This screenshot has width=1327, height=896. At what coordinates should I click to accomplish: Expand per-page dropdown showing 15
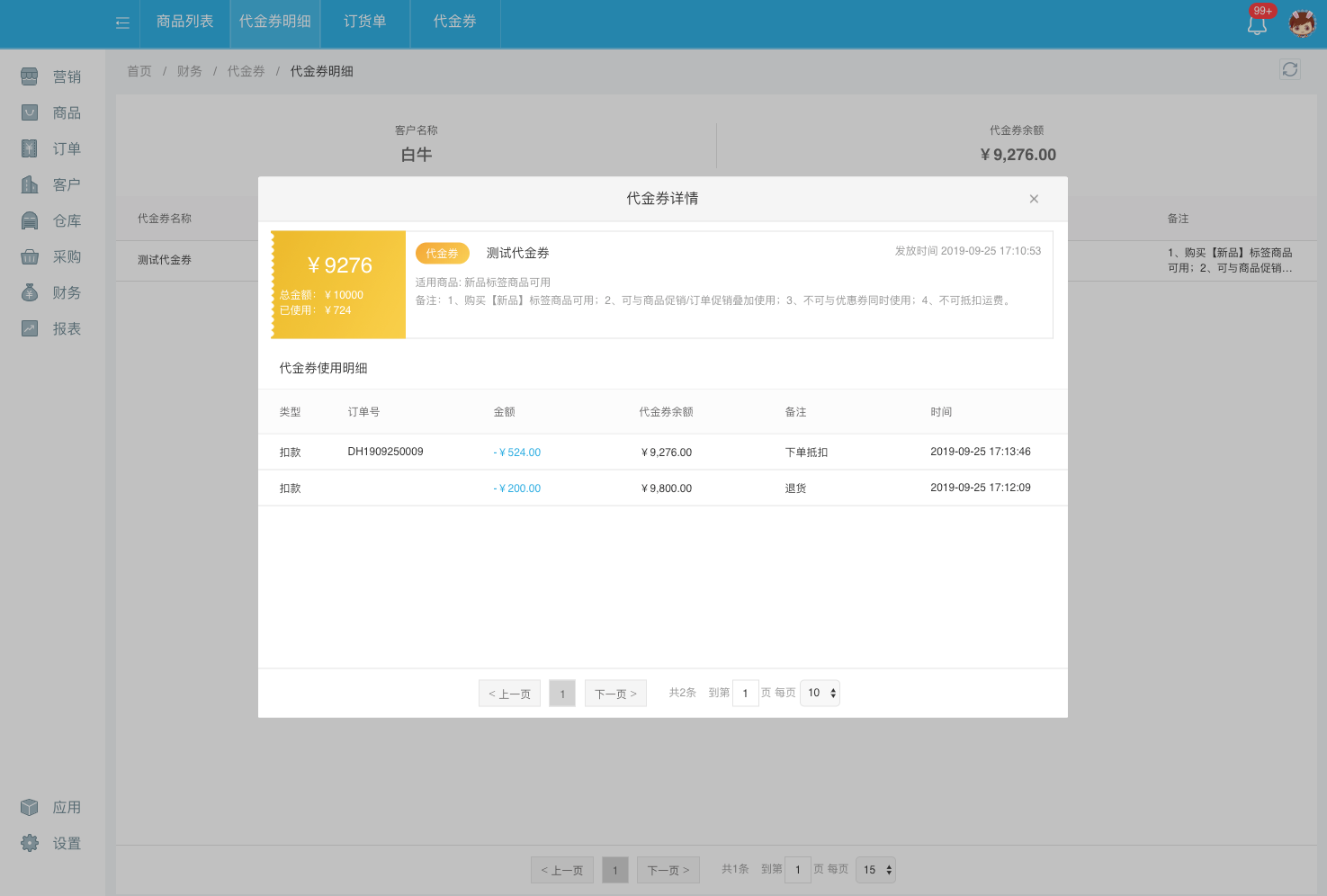click(875, 870)
